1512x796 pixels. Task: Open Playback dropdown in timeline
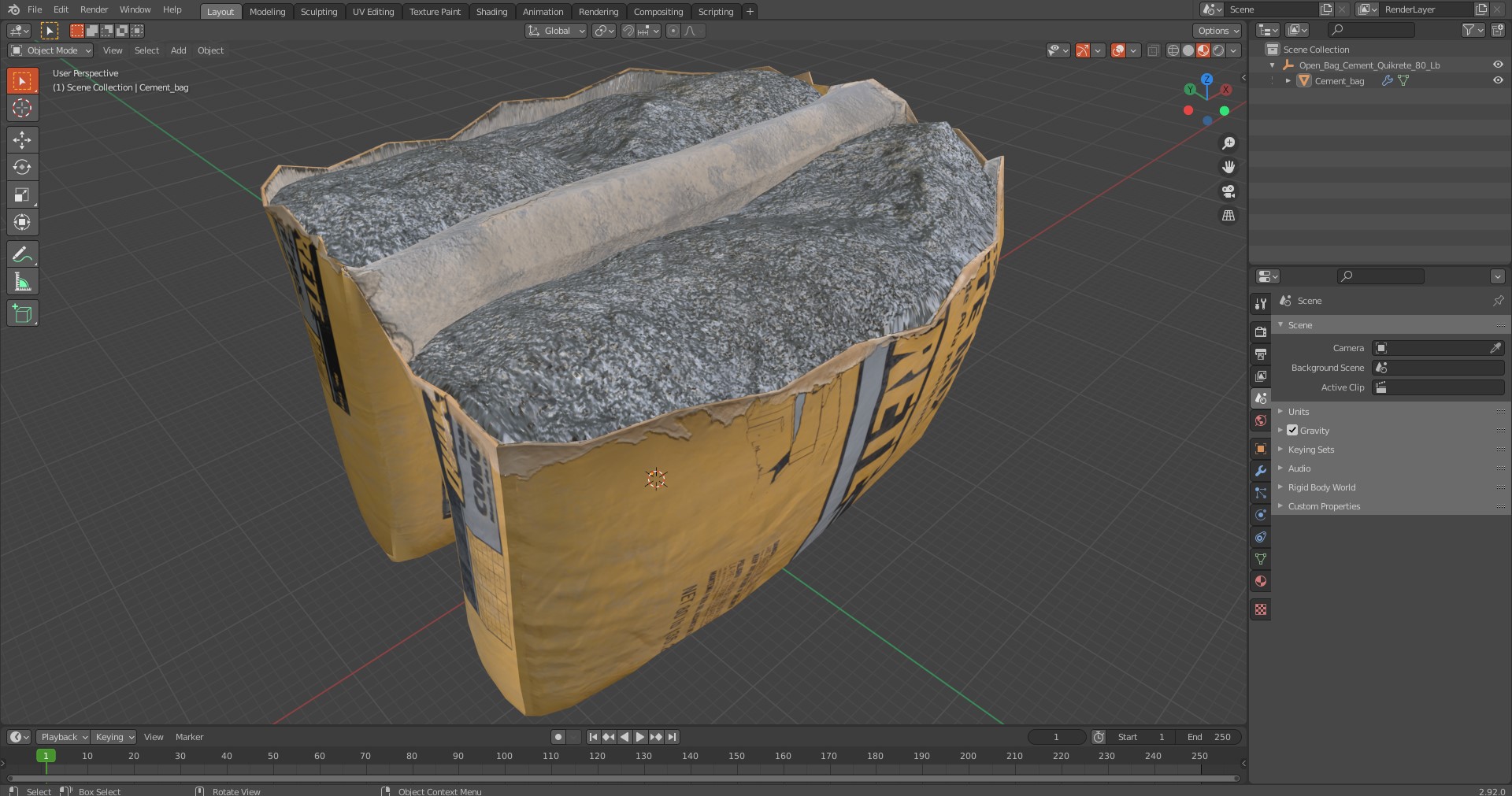point(62,737)
